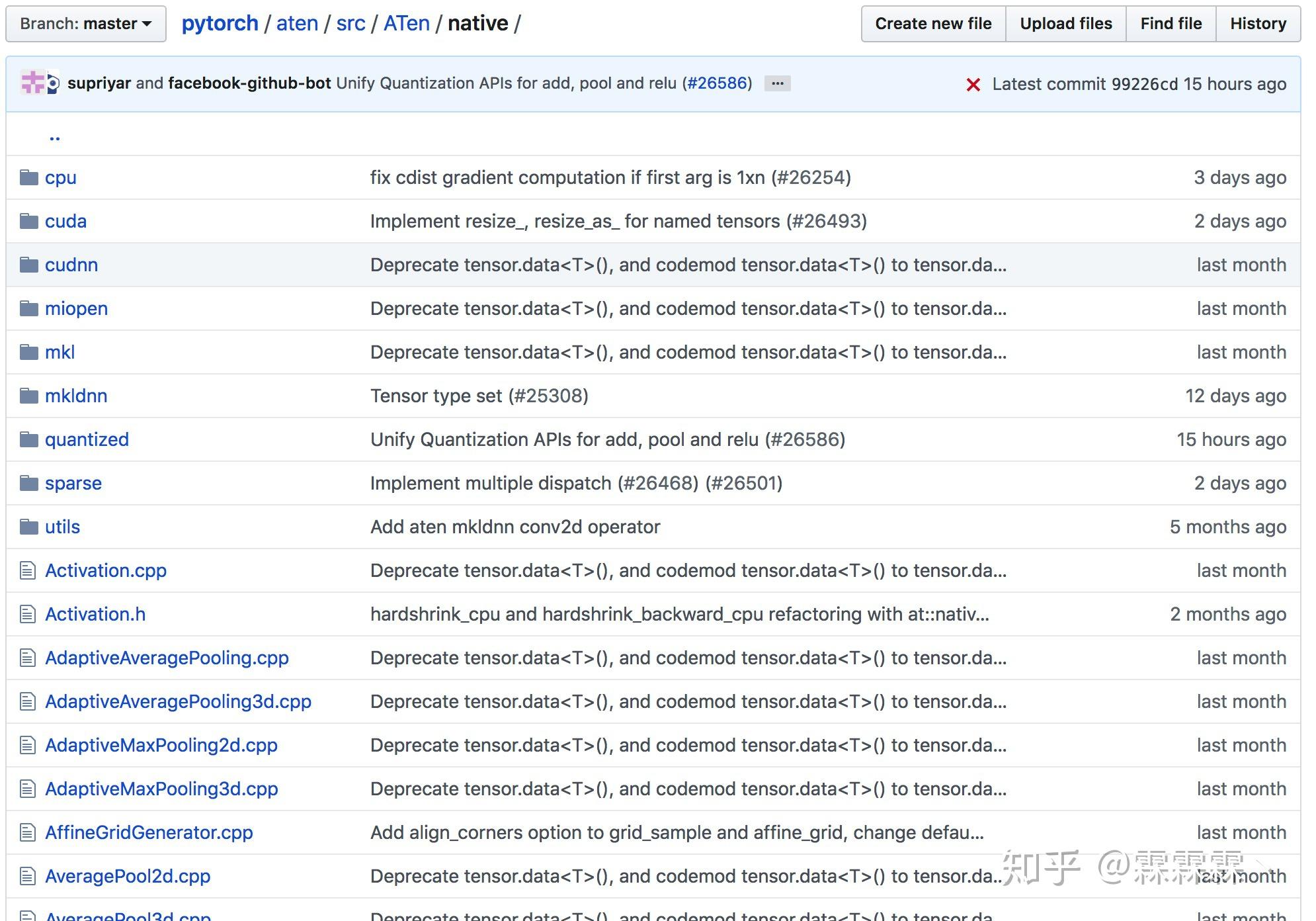The height and width of the screenshot is (921, 1316).
Task: Click the Activation.cpp file icon
Action: [28, 570]
